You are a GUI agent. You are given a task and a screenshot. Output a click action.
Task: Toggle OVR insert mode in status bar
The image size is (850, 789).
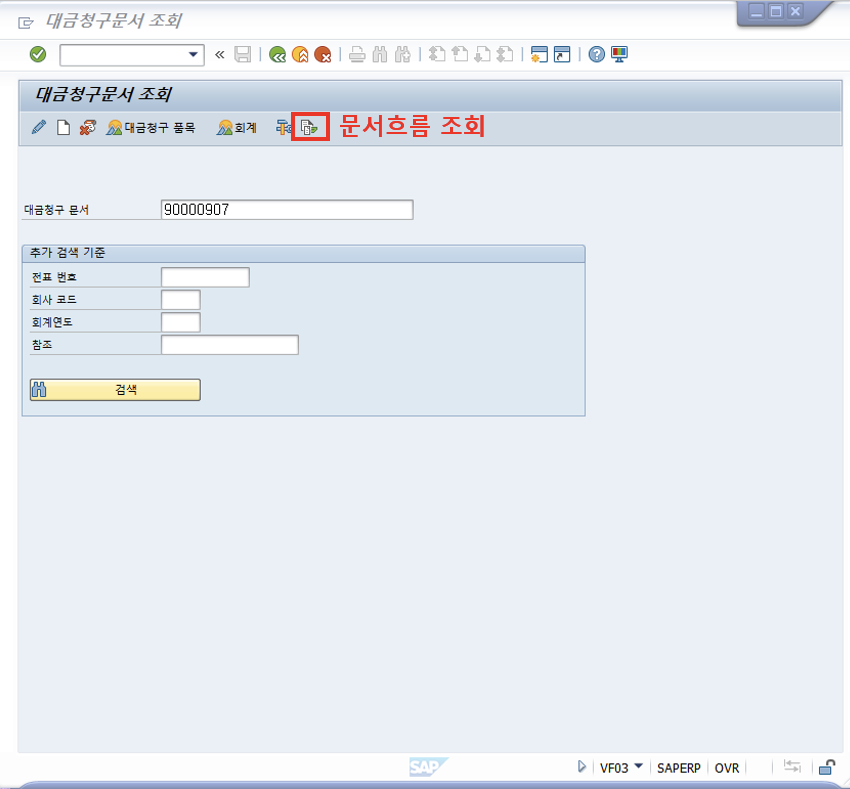click(726, 768)
